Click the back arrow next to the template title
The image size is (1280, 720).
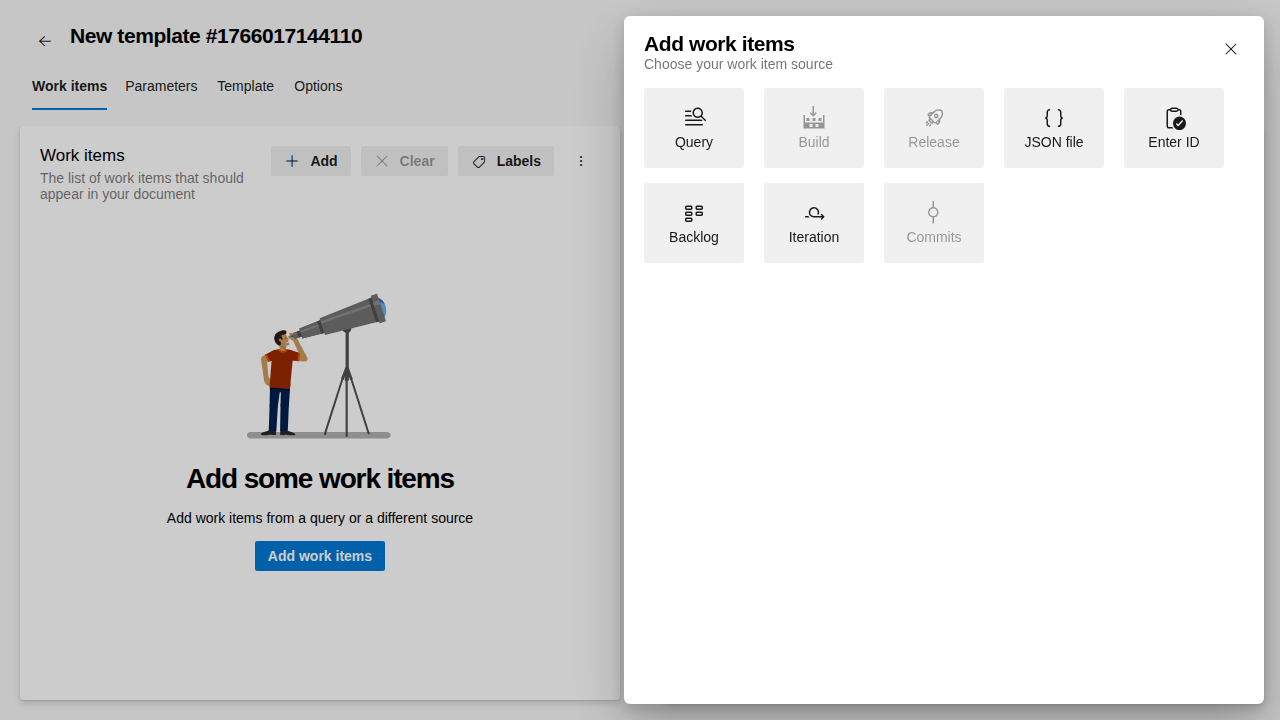click(x=44, y=40)
